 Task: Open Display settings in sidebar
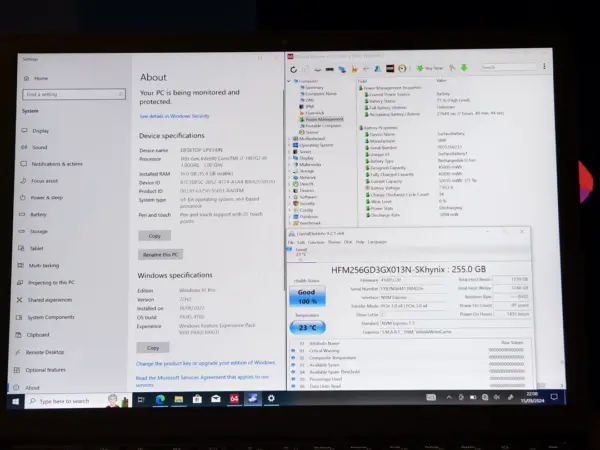click(x=35, y=131)
